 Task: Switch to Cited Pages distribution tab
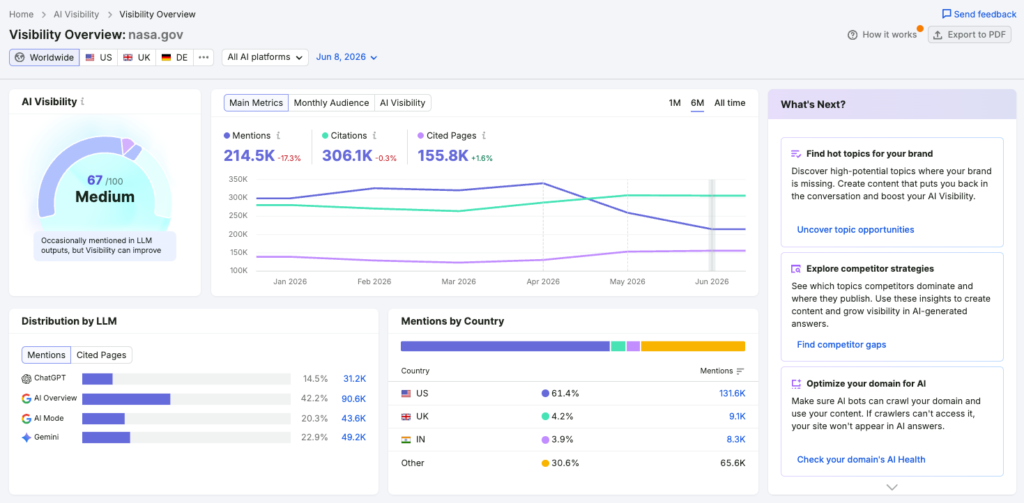[101, 355]
